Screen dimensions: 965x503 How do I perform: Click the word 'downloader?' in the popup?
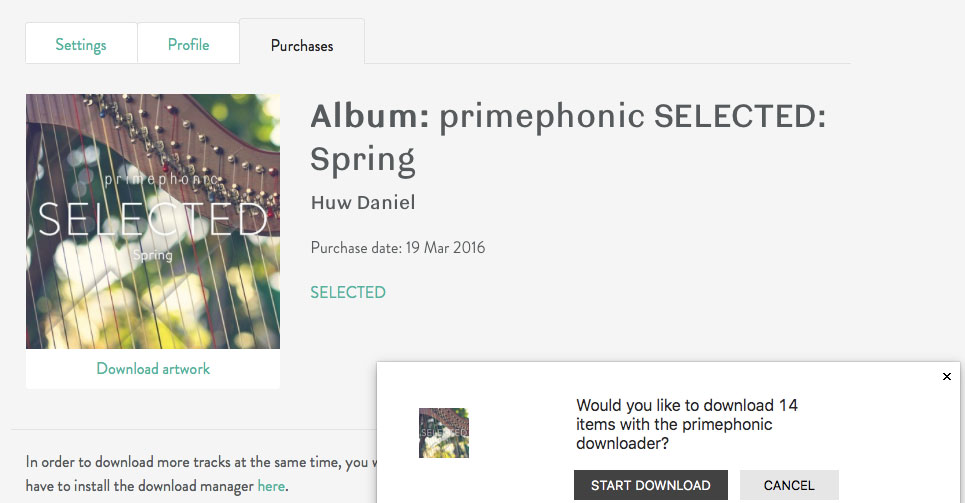(x=623, y=443)
